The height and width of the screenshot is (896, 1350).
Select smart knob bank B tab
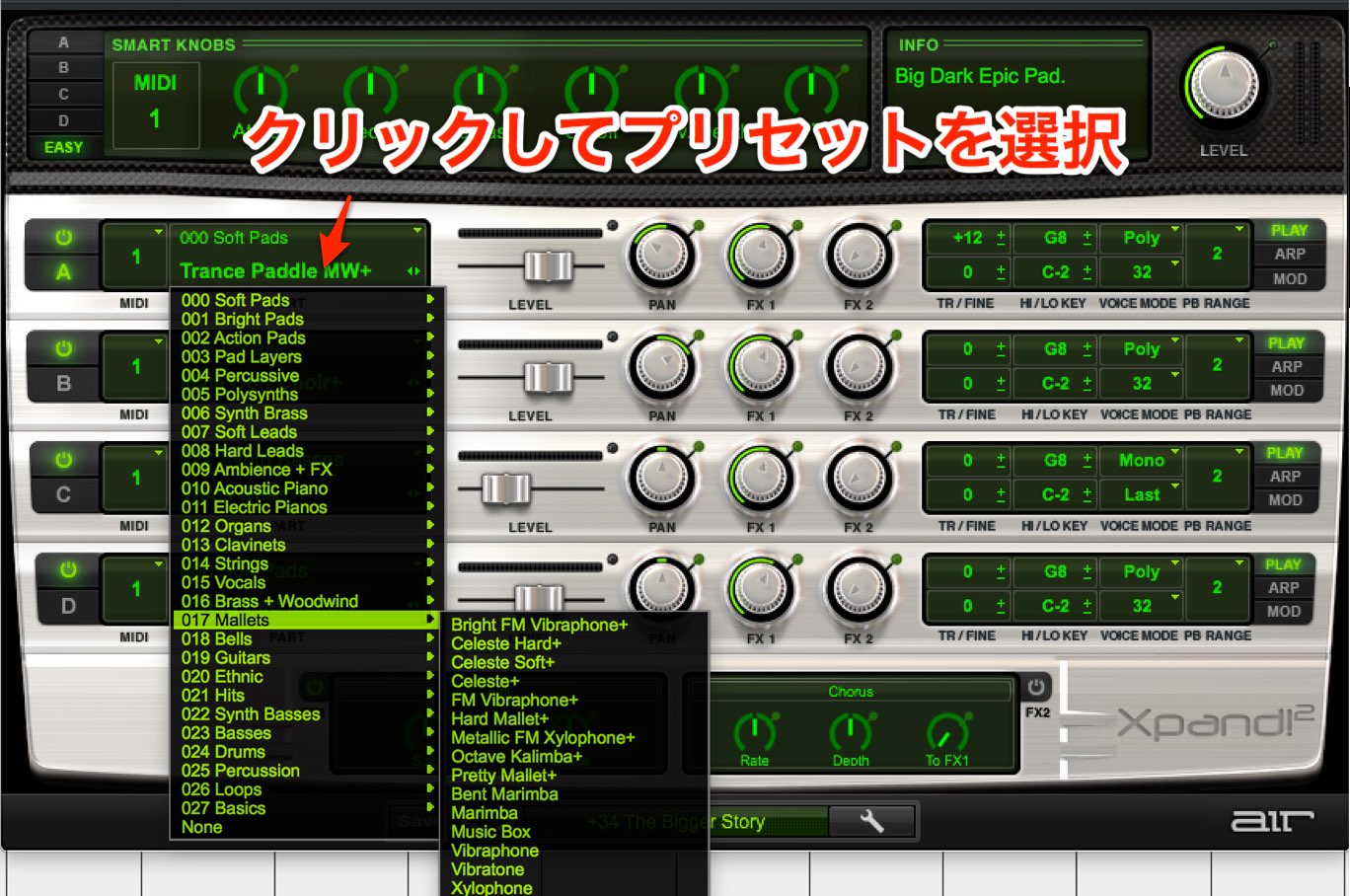point(64,68)
